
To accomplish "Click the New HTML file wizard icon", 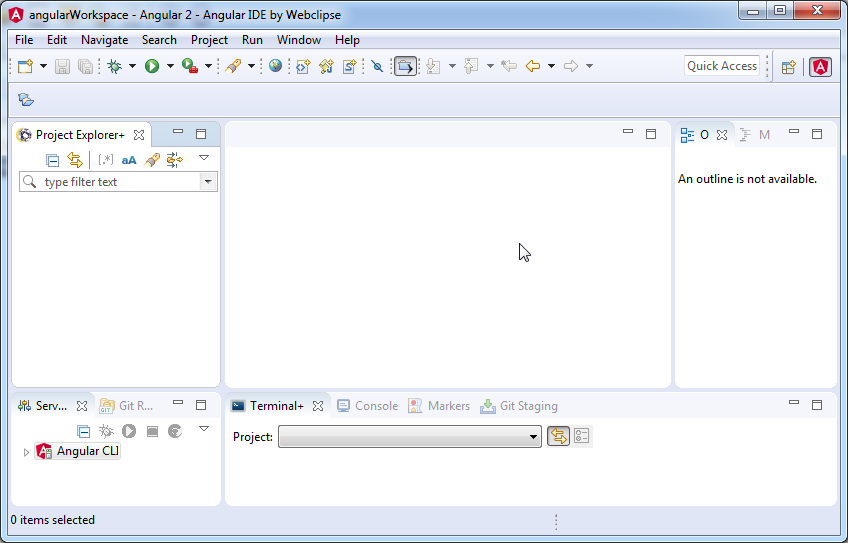I will coord(303,66).
